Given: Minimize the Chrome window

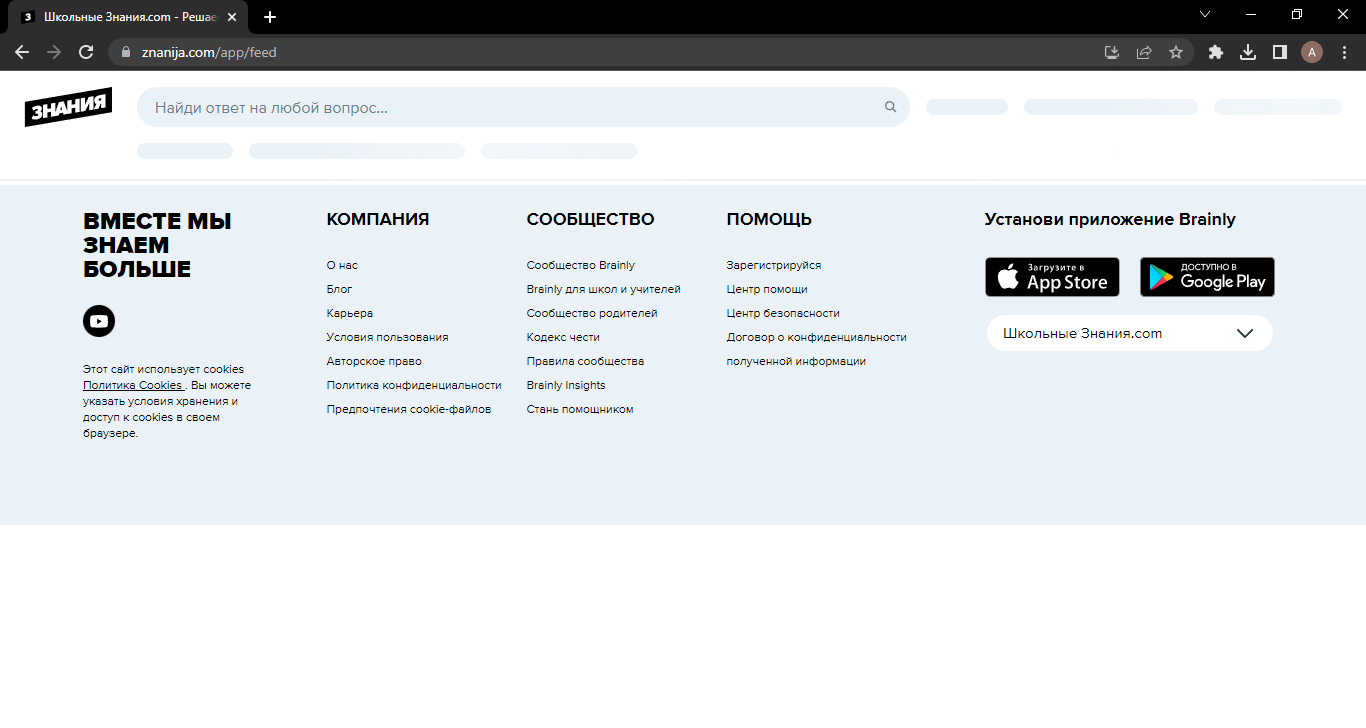Looking at the screenshot, I should point(1251,14).
